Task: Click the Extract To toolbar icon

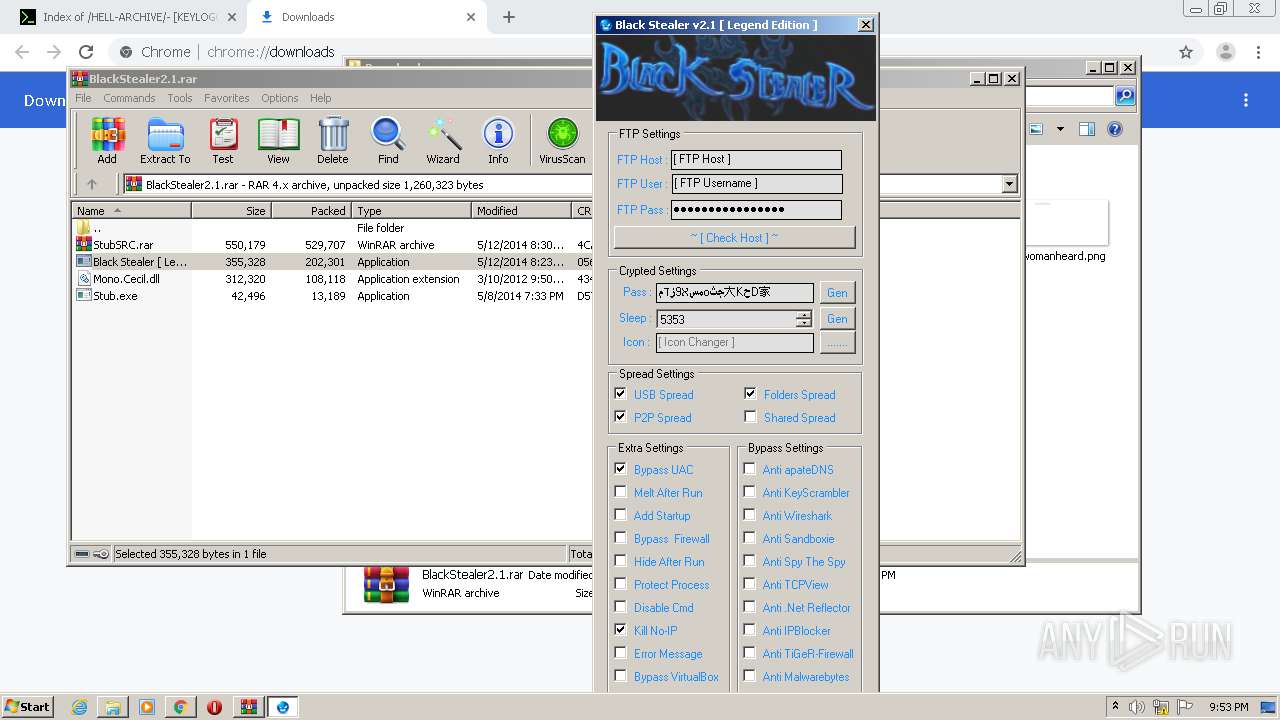Action: (165, 140)
